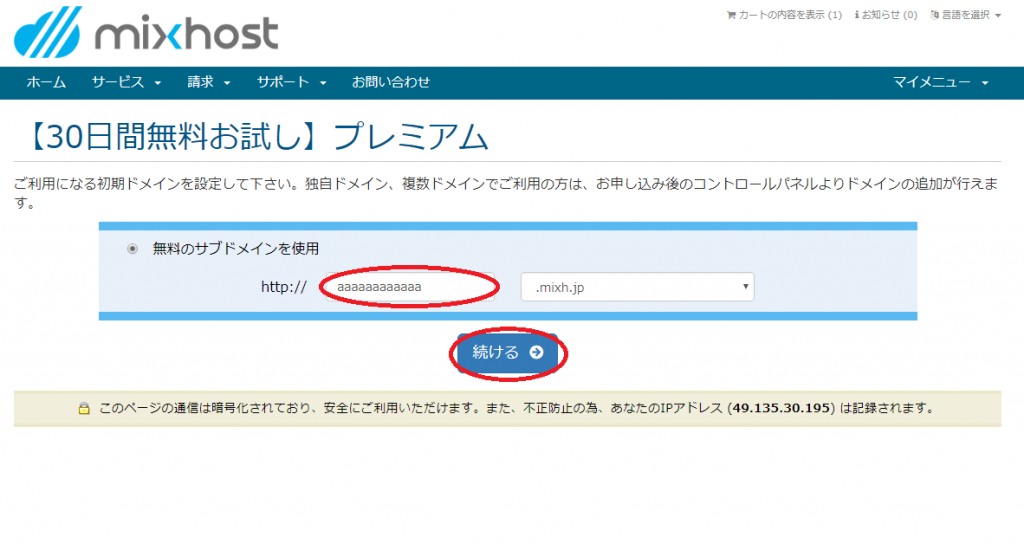Open the カートの内容を表示 link

788,15
